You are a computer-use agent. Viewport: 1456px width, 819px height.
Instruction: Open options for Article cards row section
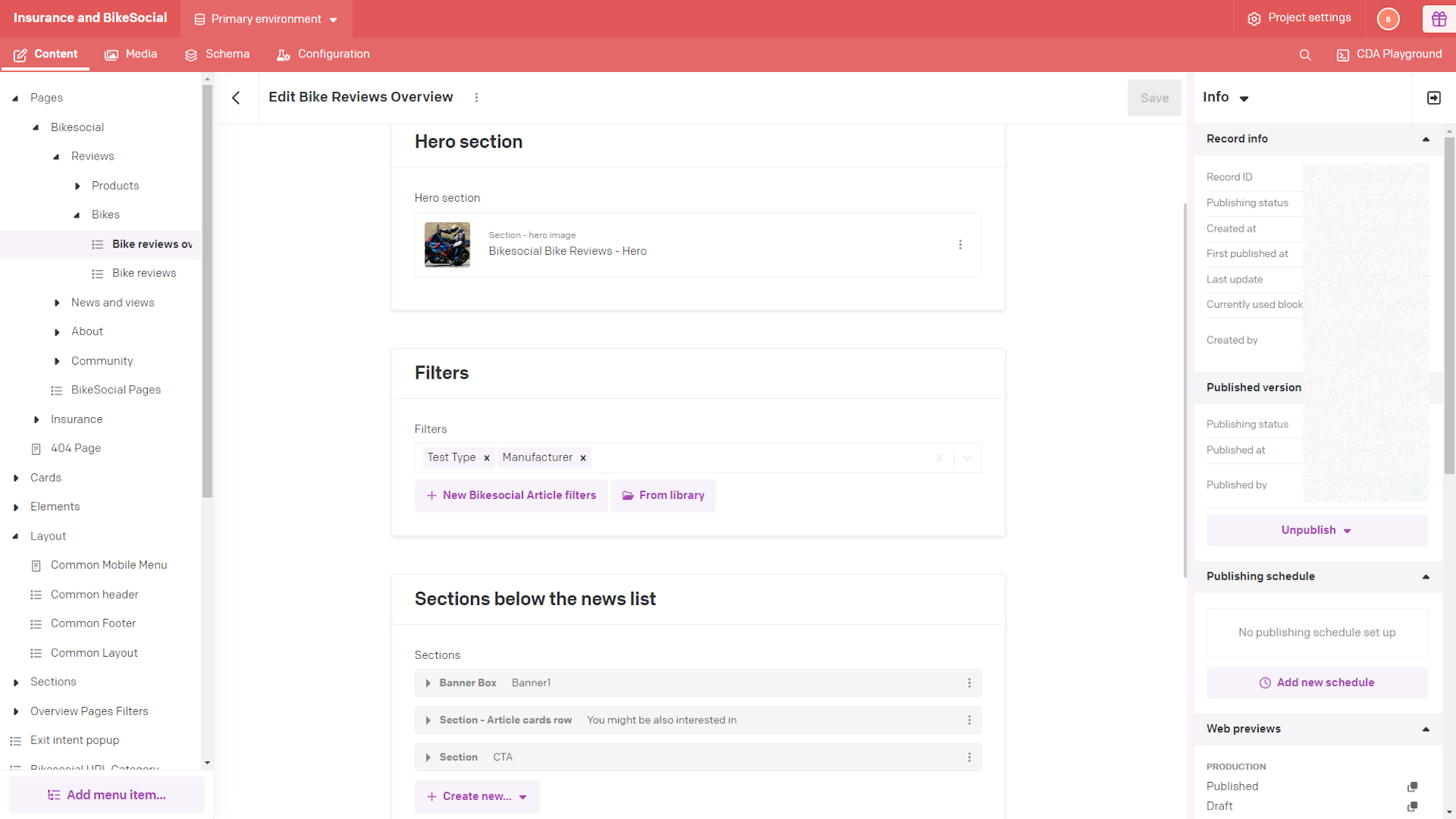[x=969, y=720]
